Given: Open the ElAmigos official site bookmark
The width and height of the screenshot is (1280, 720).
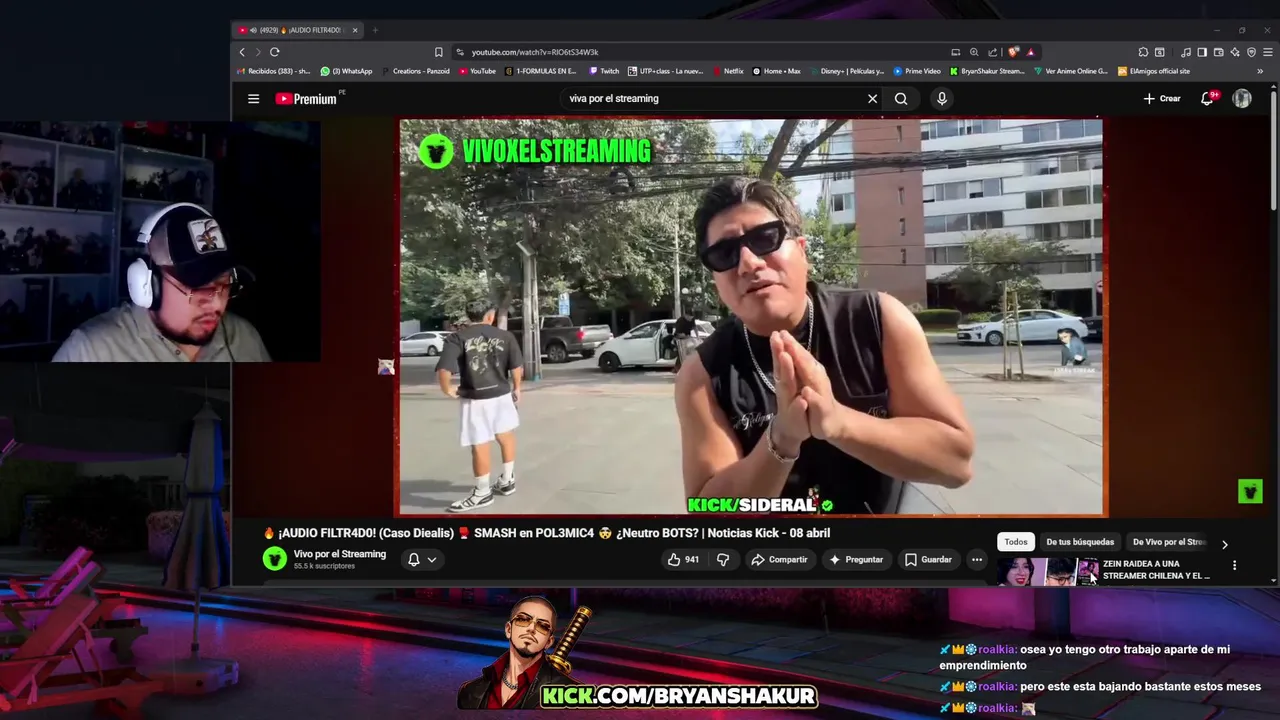Looking at the screenshot, I should coord(1154,71).
